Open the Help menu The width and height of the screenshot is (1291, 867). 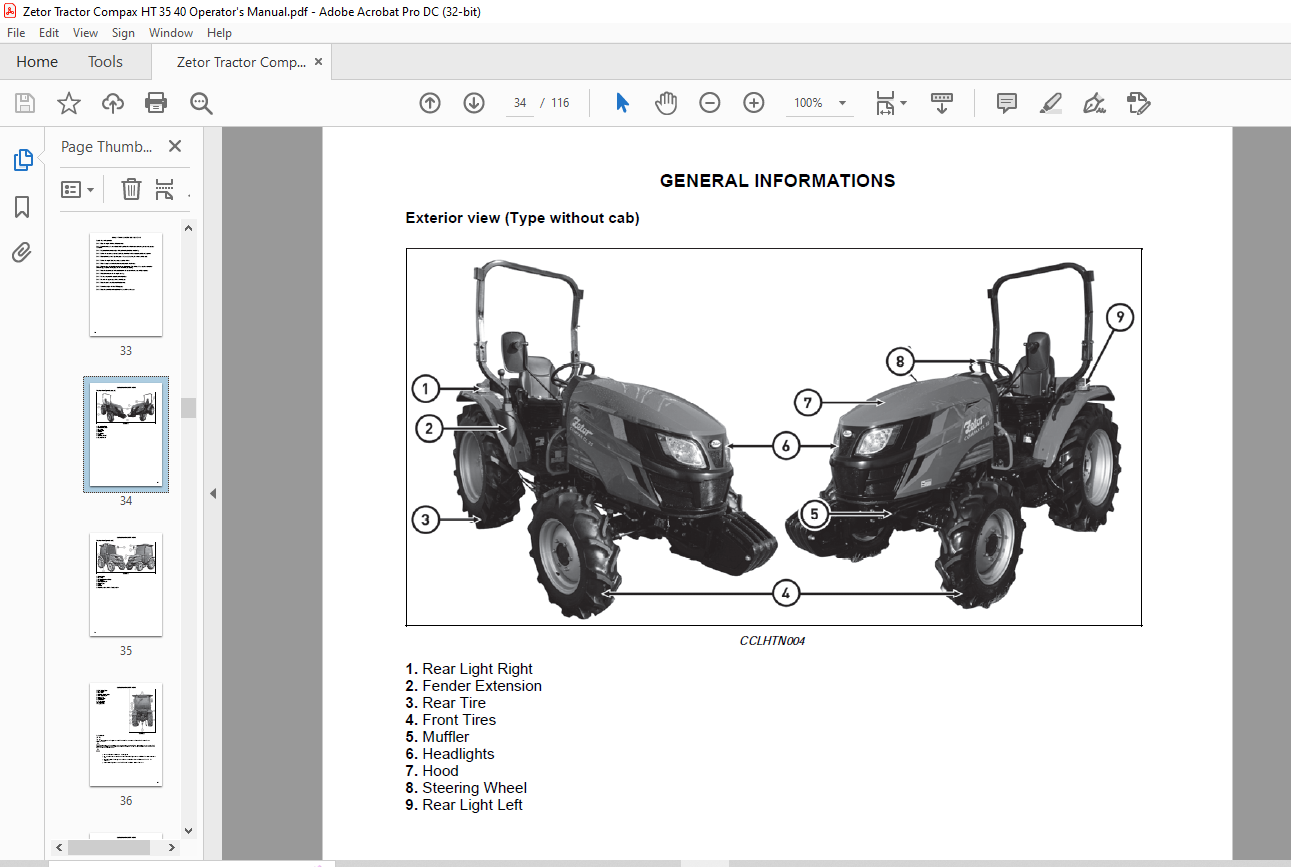coord(219,33)
